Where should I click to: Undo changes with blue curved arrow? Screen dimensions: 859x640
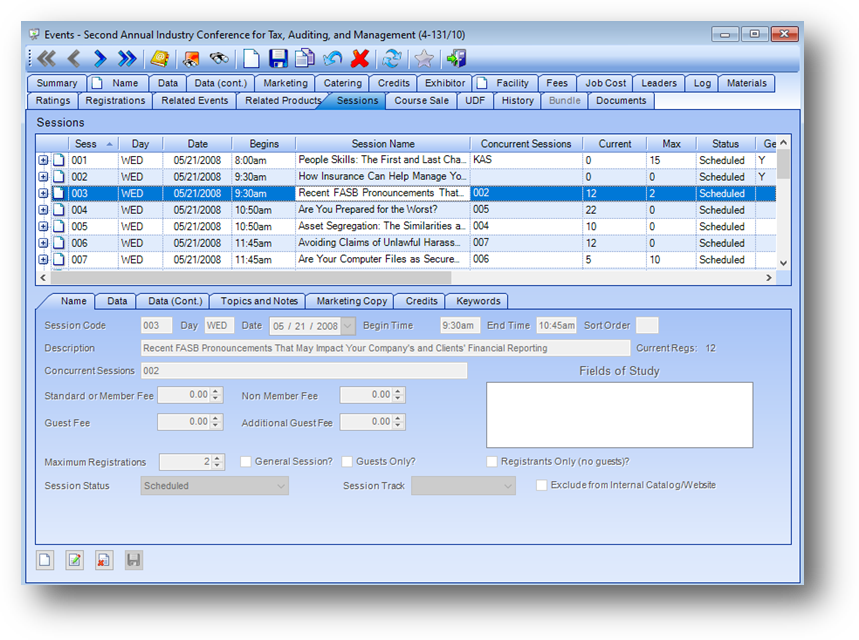[332, 58]
